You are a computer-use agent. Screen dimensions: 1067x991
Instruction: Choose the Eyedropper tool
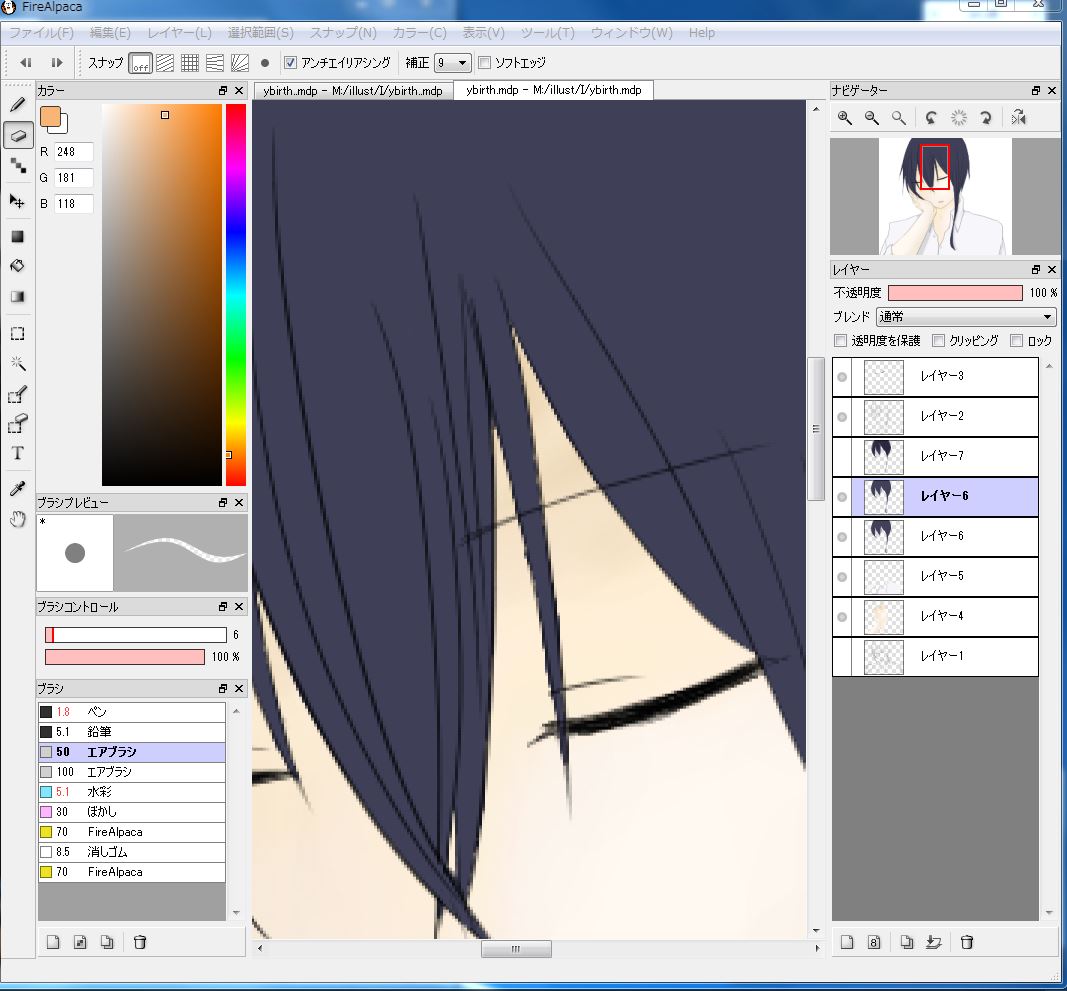[17, 488]
